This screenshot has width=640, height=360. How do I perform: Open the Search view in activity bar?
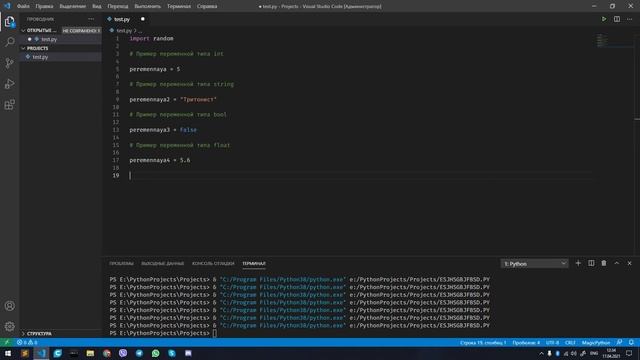[x=10, y=42]
